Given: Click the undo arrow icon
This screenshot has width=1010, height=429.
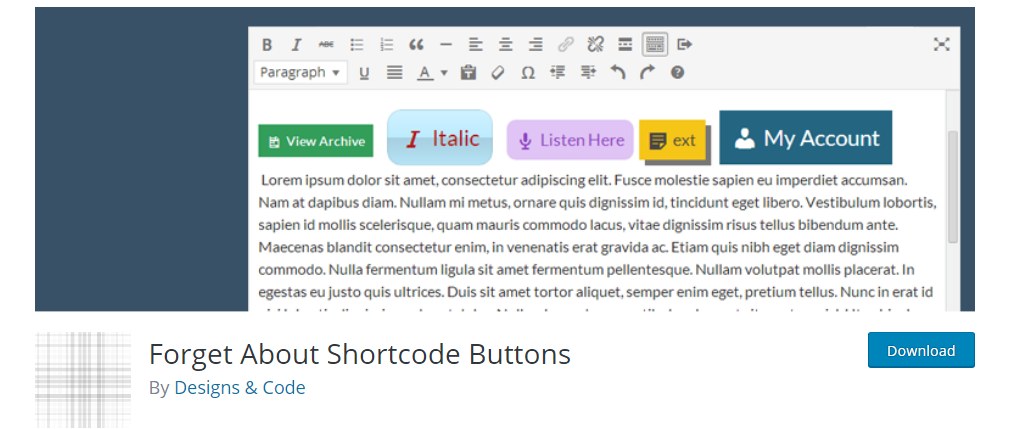Looking at the screenshot, I should pos(618,72).
